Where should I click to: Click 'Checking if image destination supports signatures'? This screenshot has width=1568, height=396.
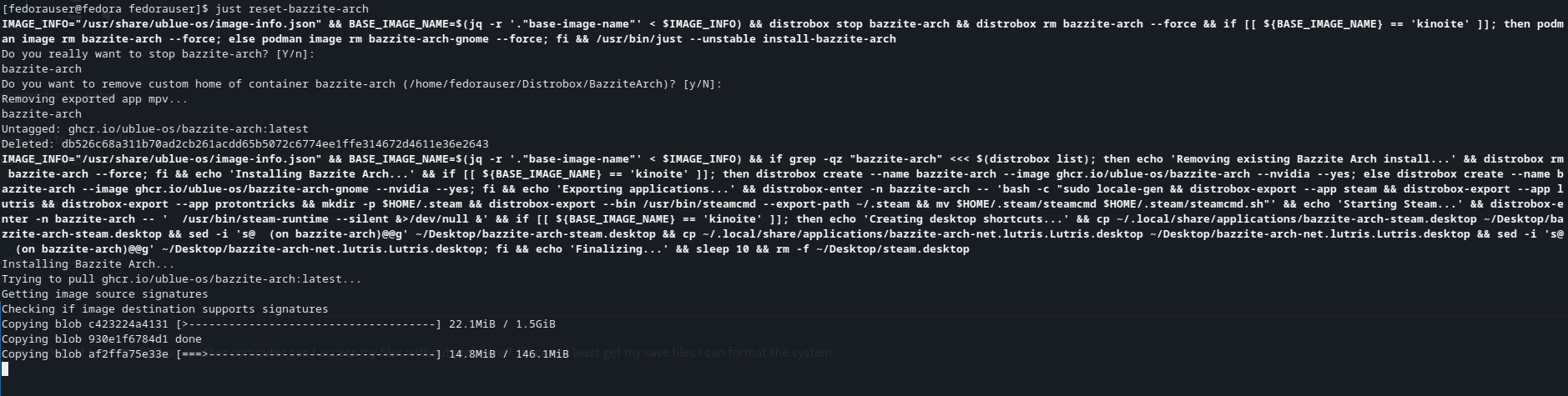(165, 309)
